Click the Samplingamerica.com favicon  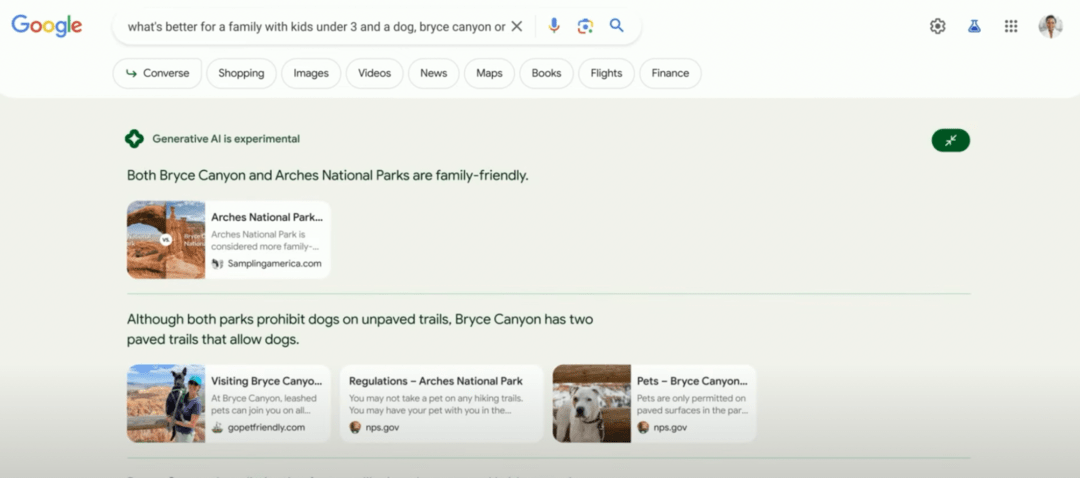click(218, 264)
